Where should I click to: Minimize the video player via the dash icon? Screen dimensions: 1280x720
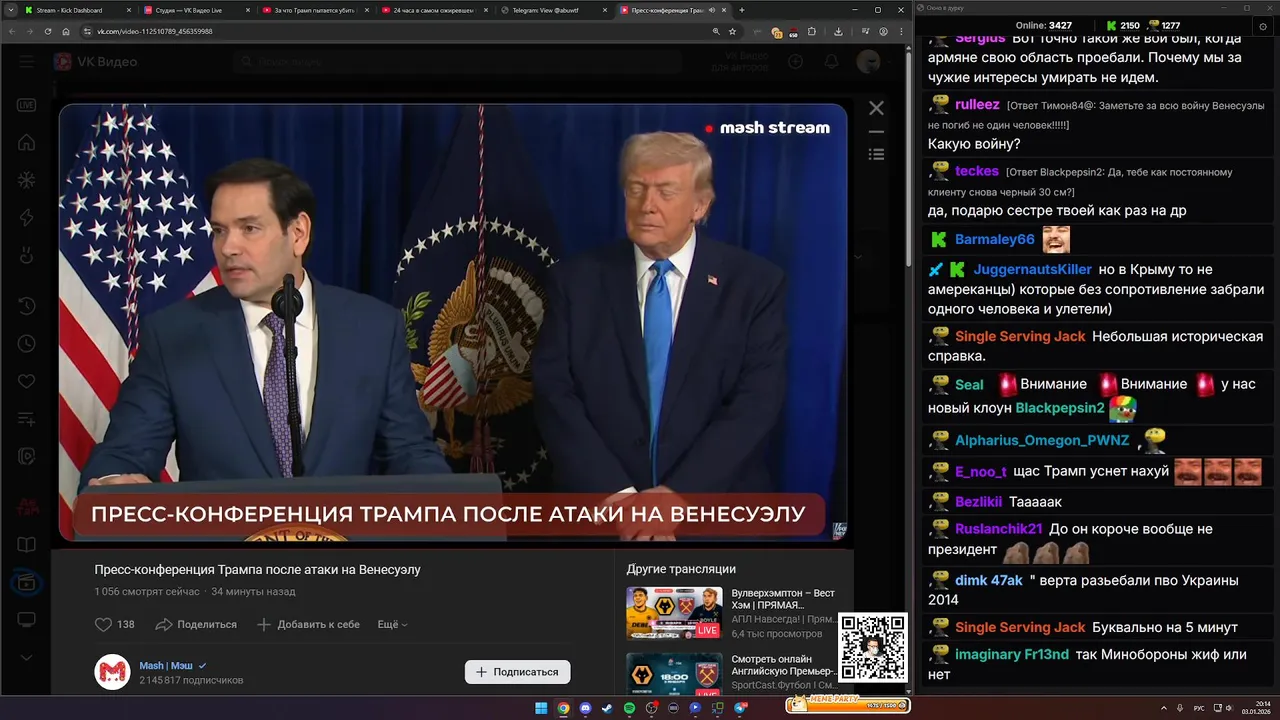click(876, 132)
